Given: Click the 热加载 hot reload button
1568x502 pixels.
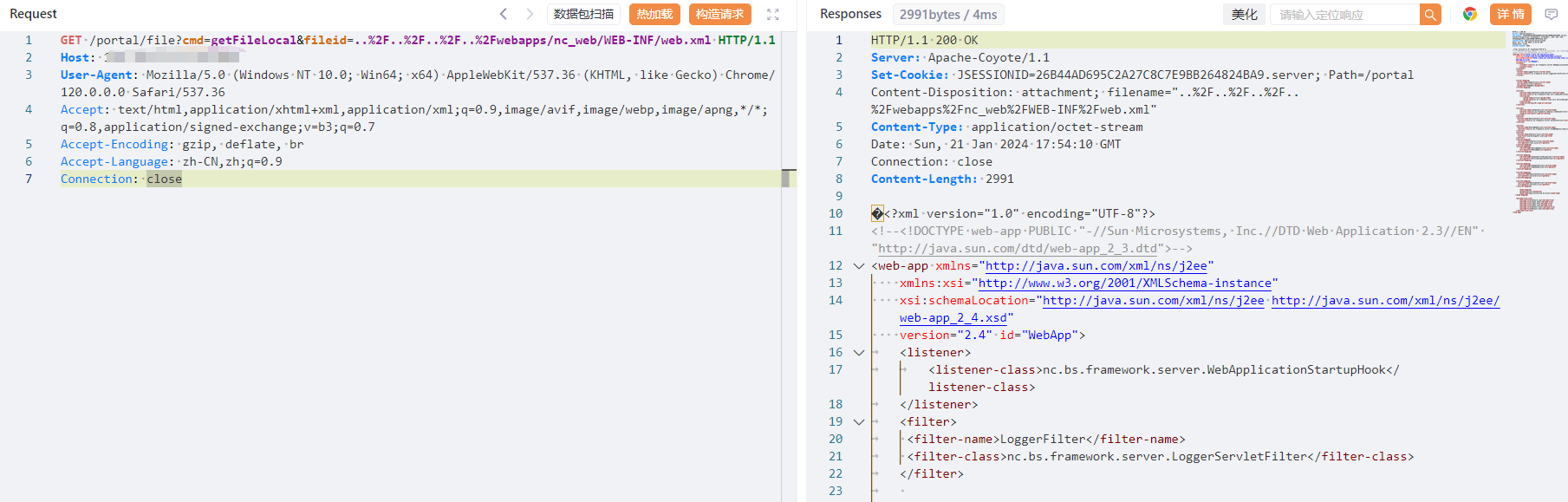Looking at the screenshot, I should [654, 14].
